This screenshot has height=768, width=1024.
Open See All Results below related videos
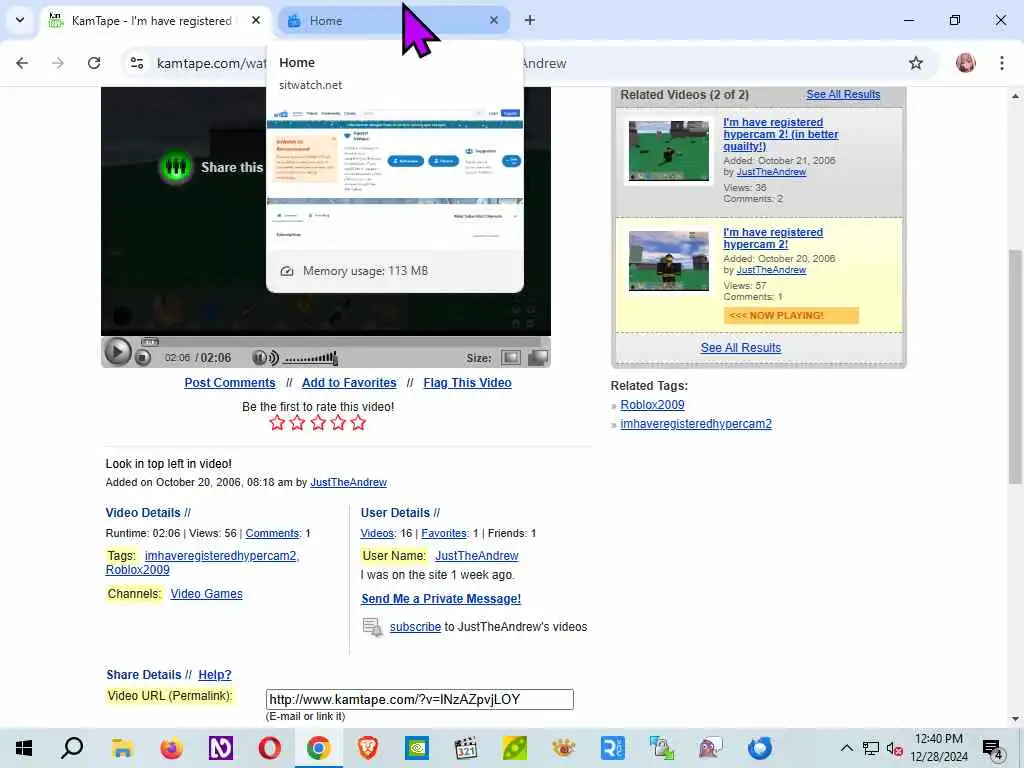[x=741, y=347]
